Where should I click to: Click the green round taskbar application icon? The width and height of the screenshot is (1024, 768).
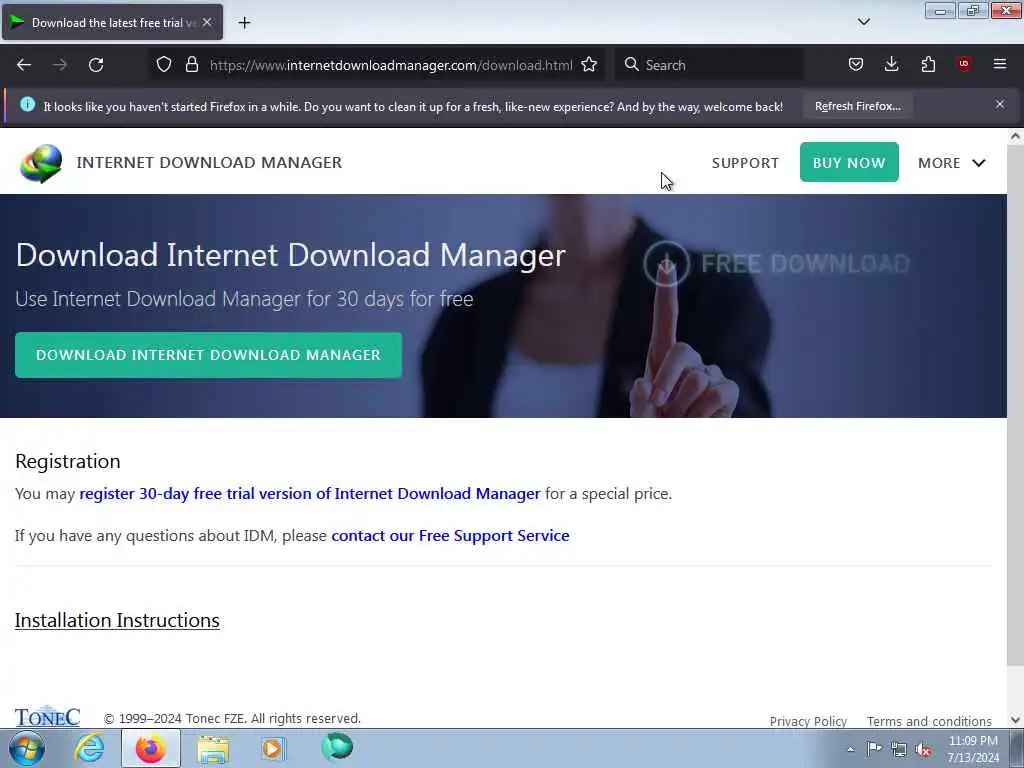tap(337, 747)
